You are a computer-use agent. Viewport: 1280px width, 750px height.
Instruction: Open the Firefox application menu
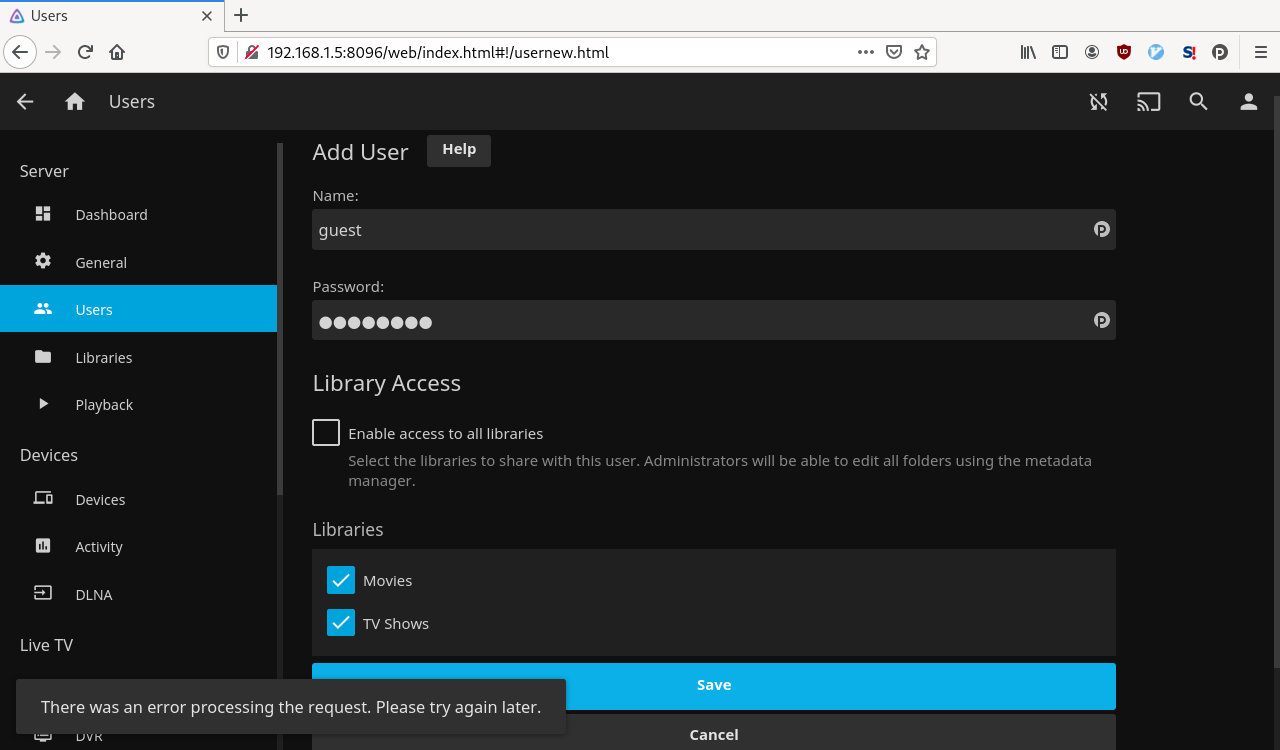(1259, 52)
